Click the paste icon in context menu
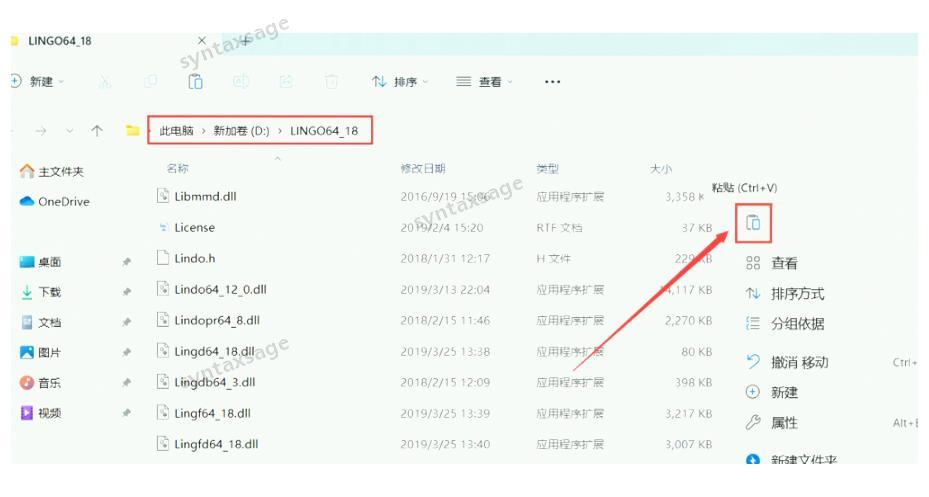This screenshot has width=929, height=497. 753,223
